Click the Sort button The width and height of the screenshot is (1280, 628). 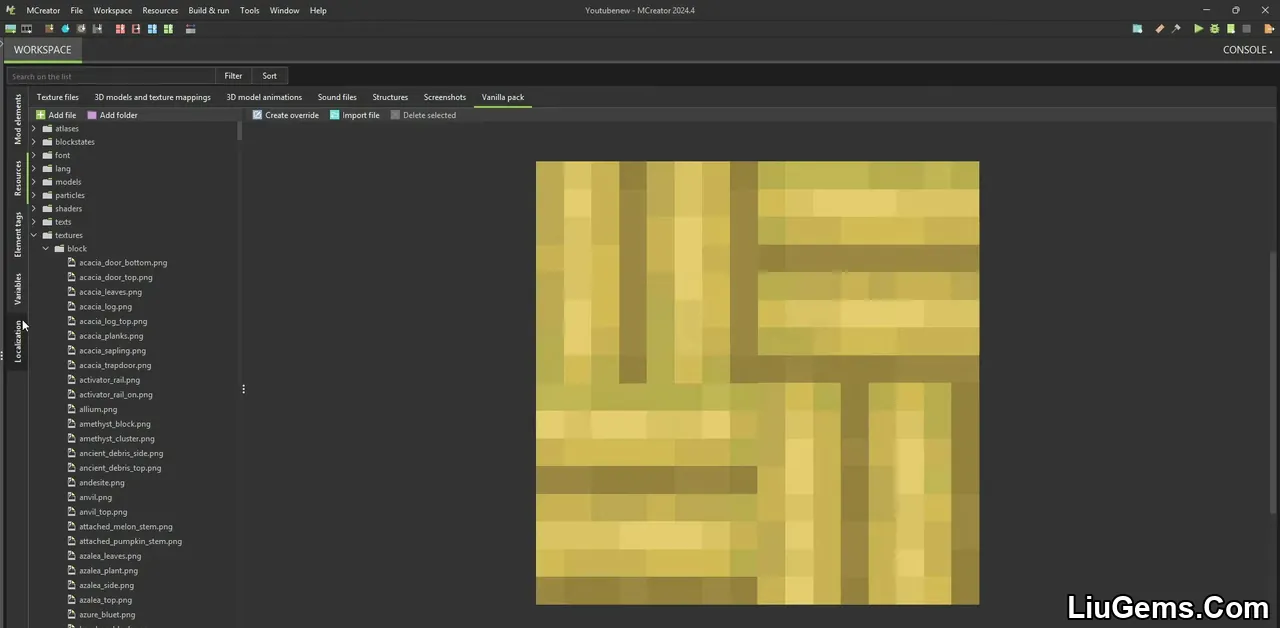(x=270, y=76)
